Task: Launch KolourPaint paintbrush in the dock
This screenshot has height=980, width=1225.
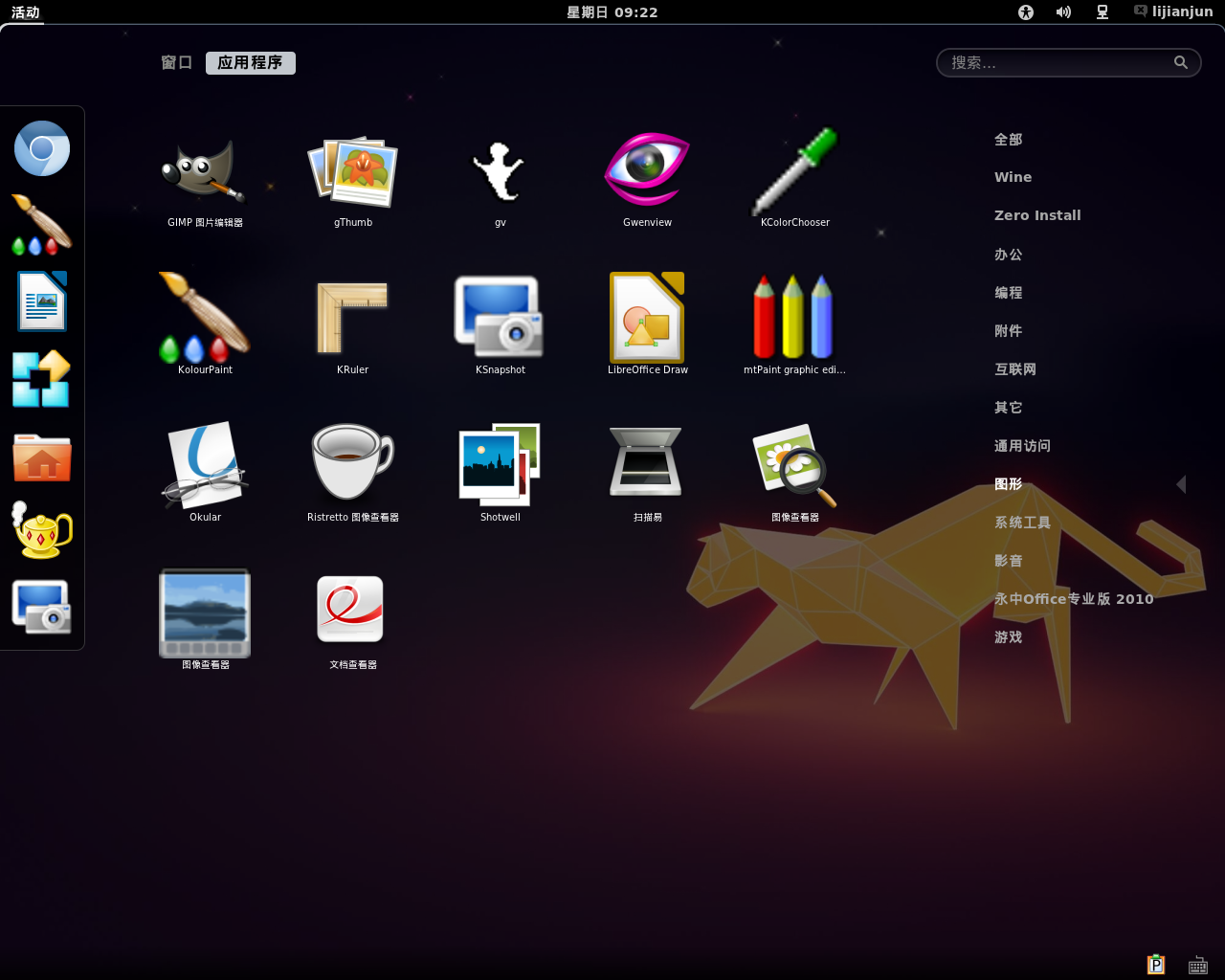Action: (42, 225)
